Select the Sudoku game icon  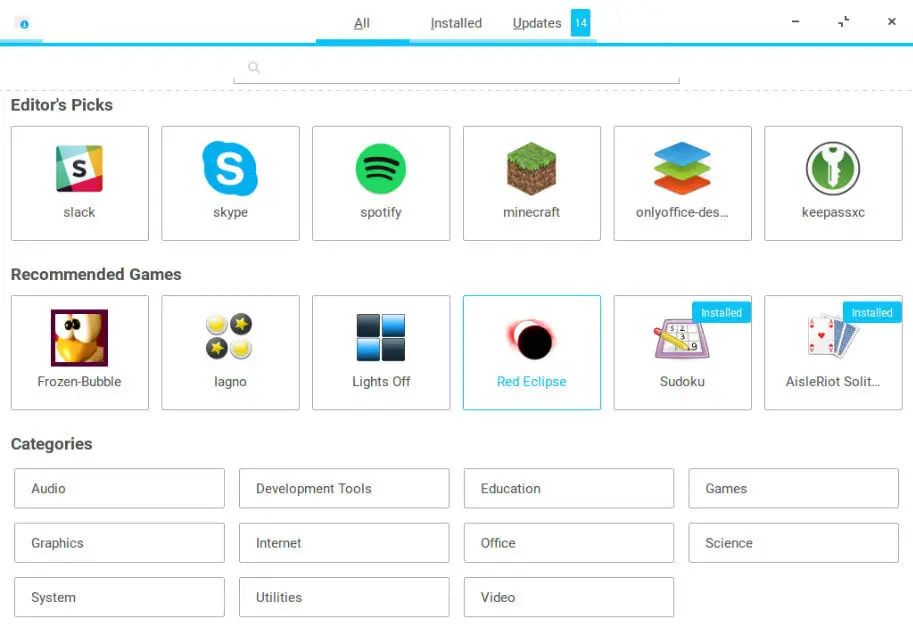(682, 339)
